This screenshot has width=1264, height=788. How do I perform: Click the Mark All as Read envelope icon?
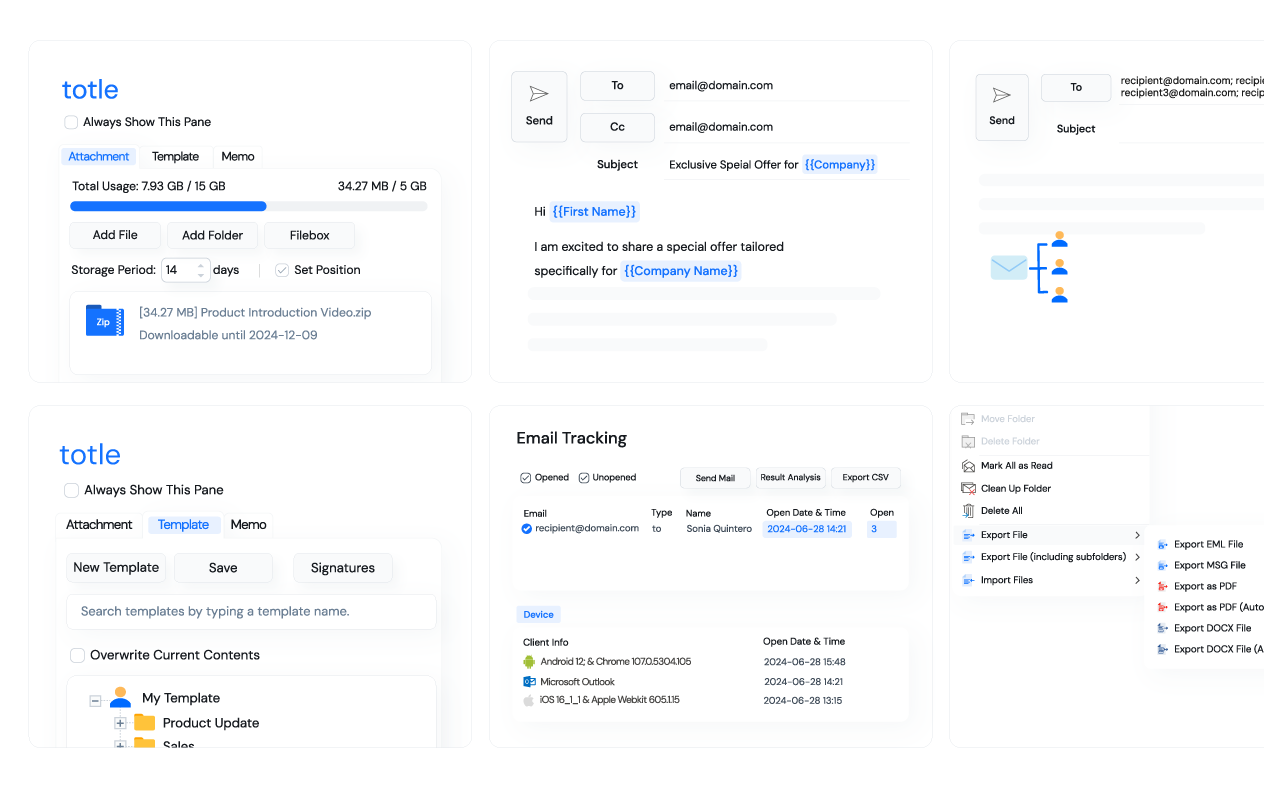(x=967, y=466)
